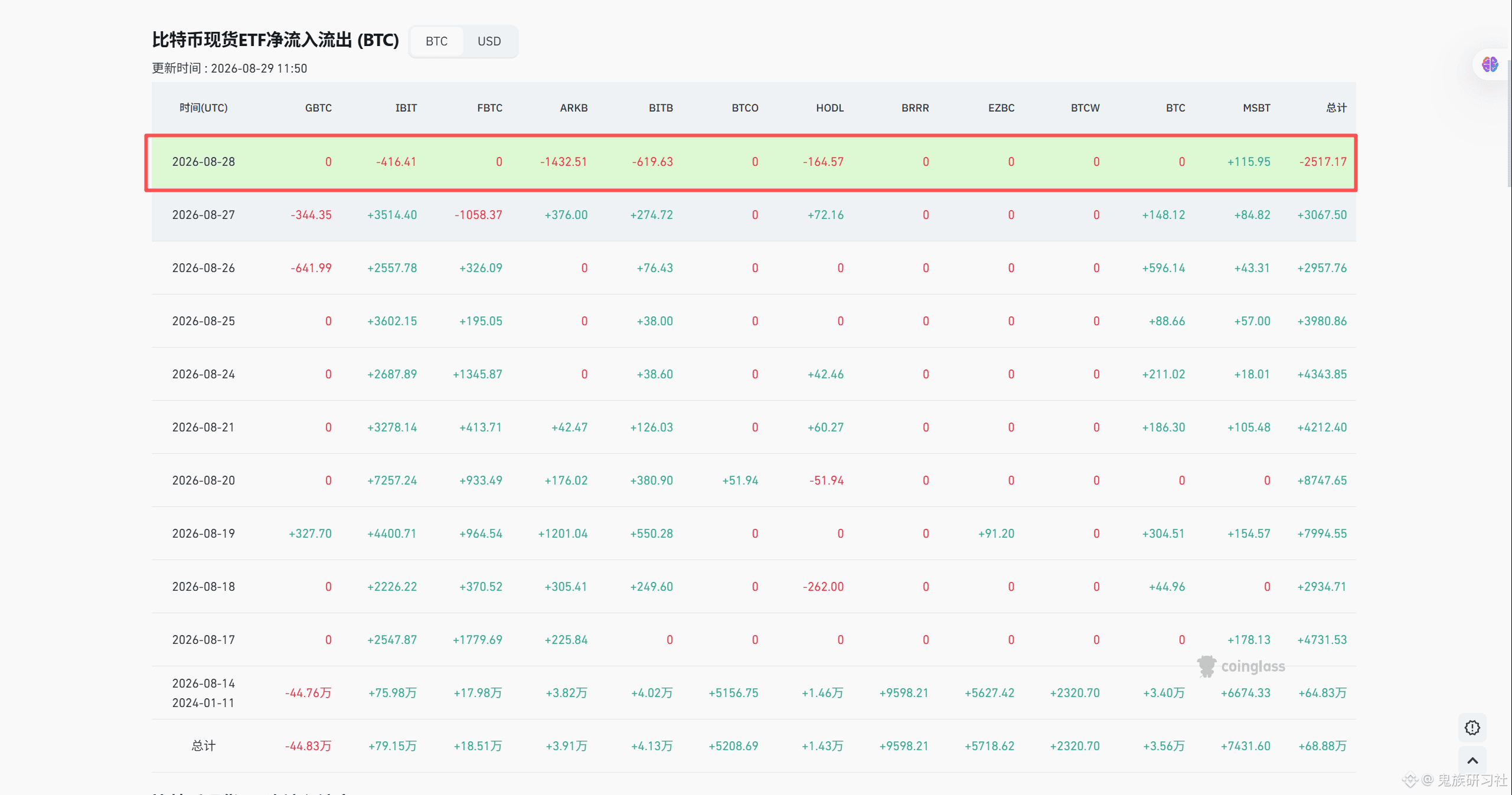Click the -2517.17 total value
The width and height of the screenshot is (1512, 795).
[x=1322, y=162]
